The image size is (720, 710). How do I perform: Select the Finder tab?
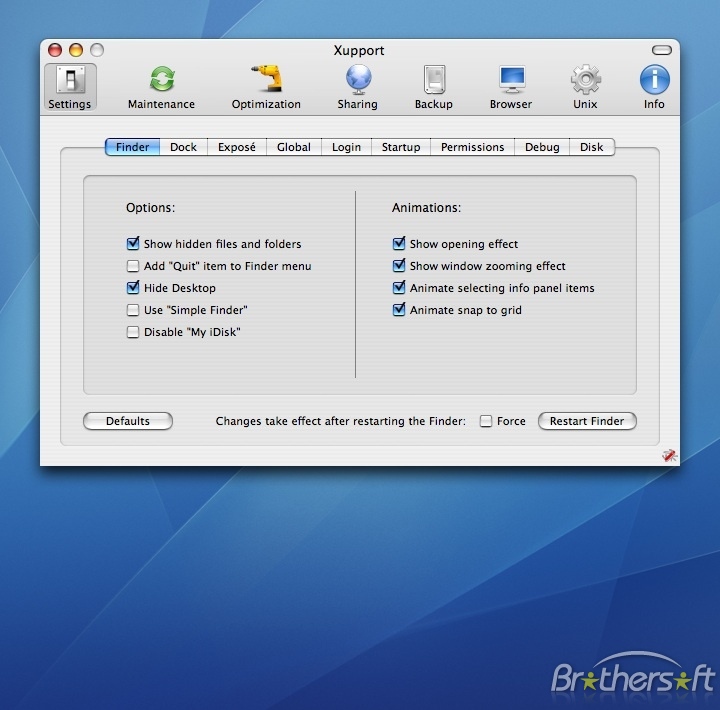[133, 147]
